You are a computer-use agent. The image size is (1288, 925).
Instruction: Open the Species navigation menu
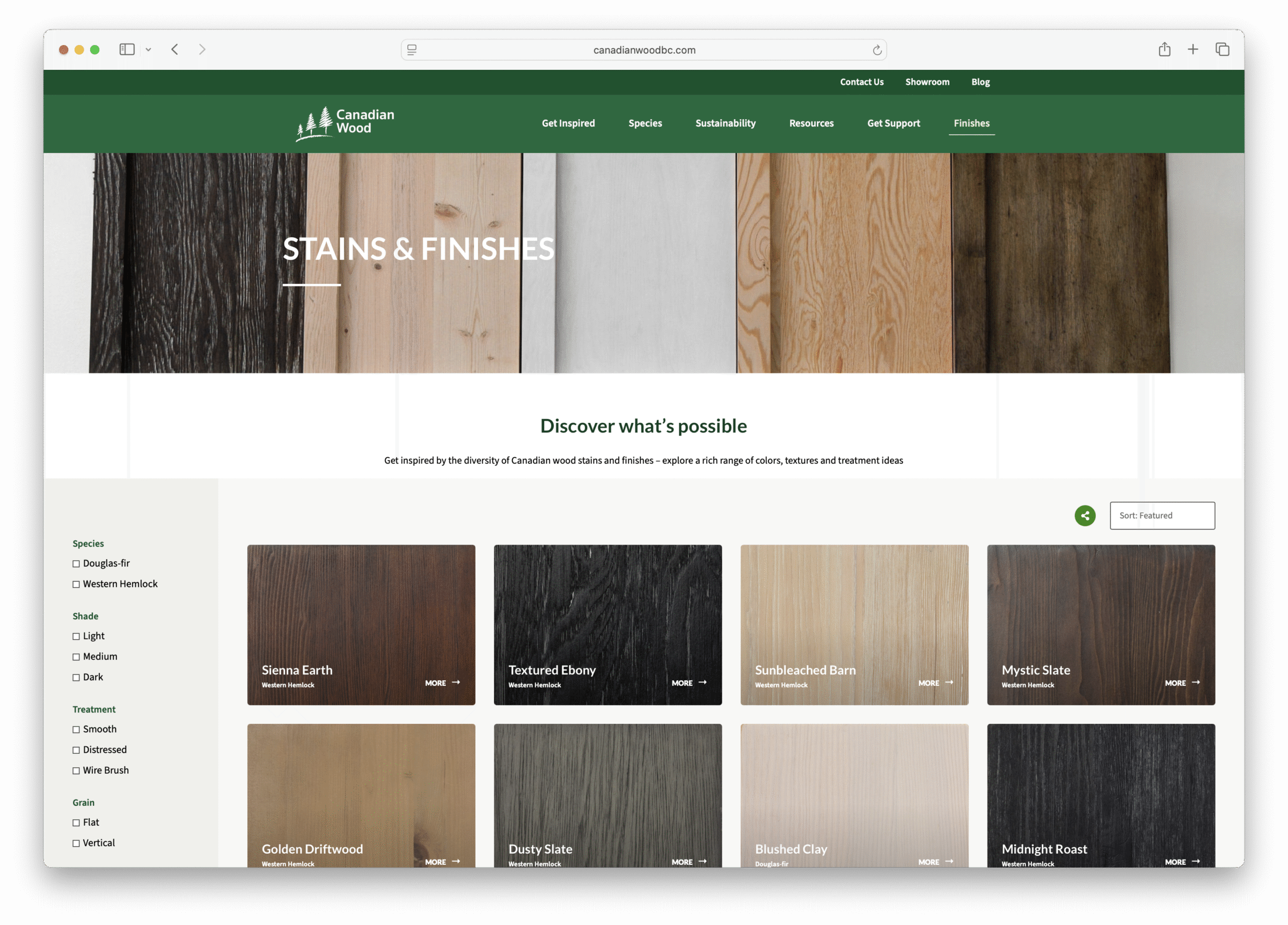[x=645, y=123]
